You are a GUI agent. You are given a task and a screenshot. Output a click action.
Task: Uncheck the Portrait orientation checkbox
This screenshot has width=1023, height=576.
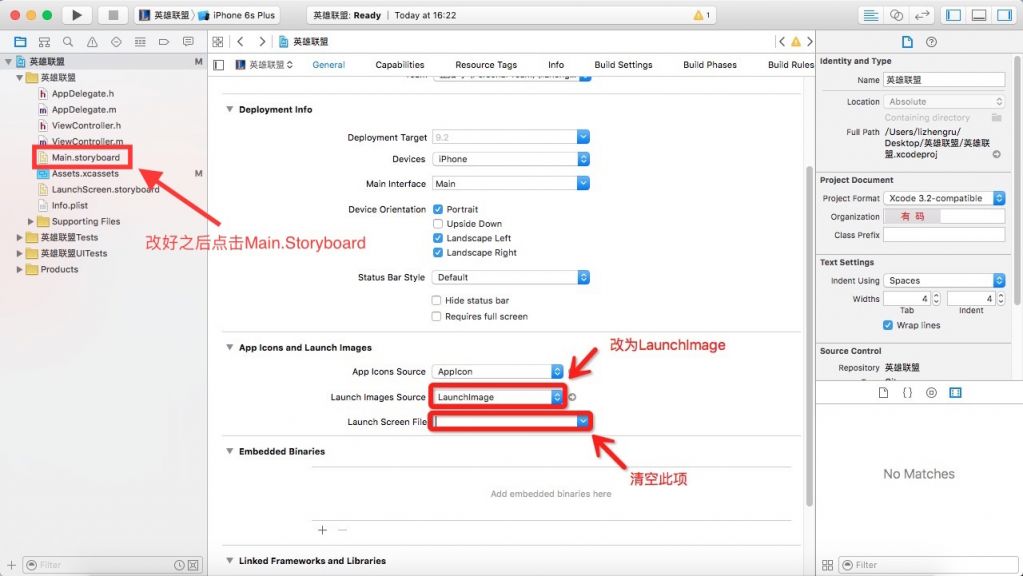pyautogui.click(x=438, y=209)
